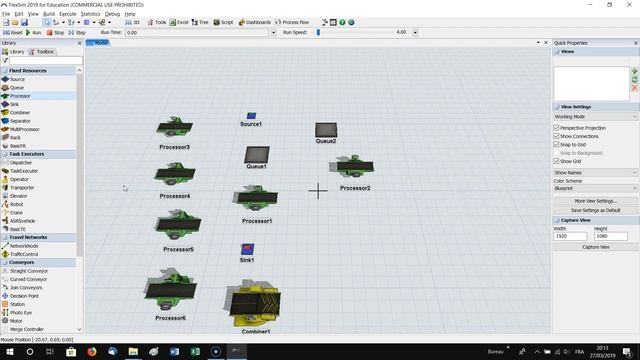Open the Execute menu
The height and width of the screenshot is (360, 640).
pos(68,14)
